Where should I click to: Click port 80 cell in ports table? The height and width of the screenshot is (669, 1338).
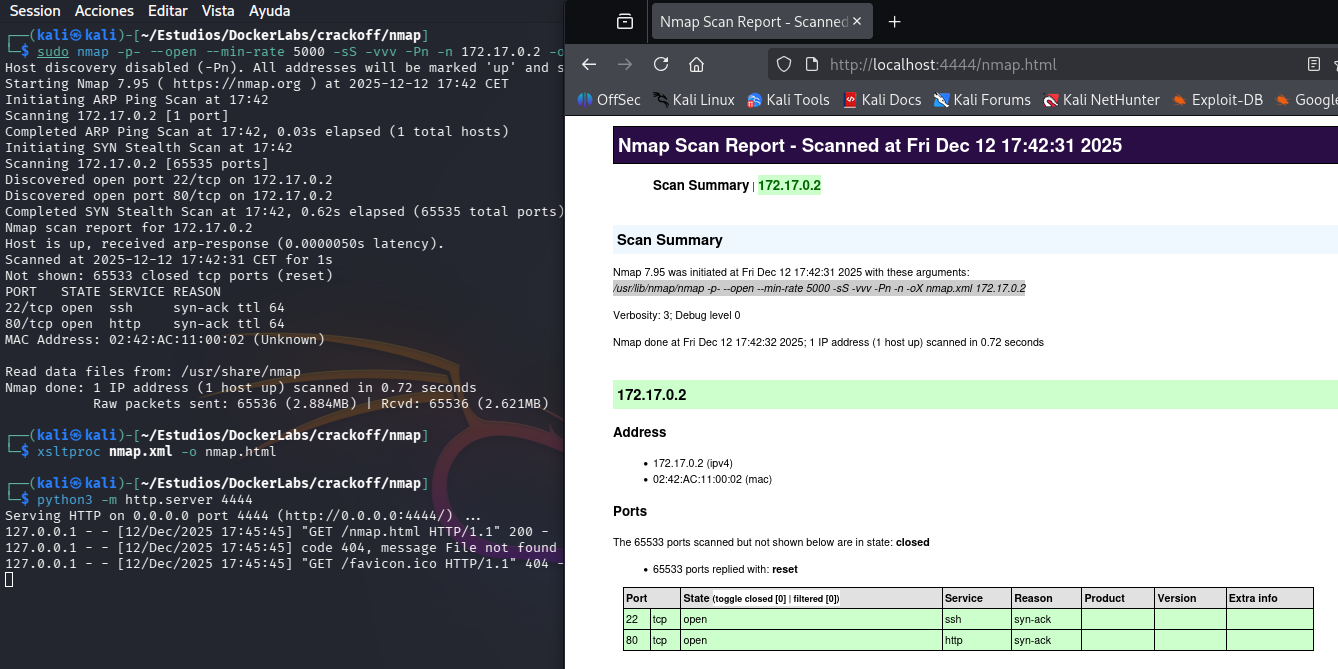pyautogui.click(x=636, y=640)
